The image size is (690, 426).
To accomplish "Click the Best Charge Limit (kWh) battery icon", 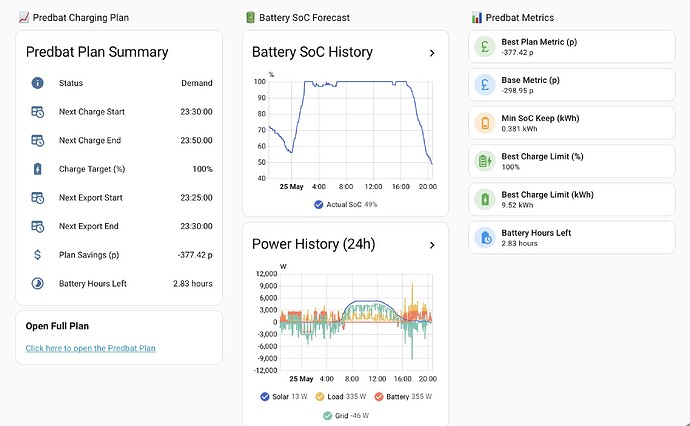I will (x=485, y=200).
